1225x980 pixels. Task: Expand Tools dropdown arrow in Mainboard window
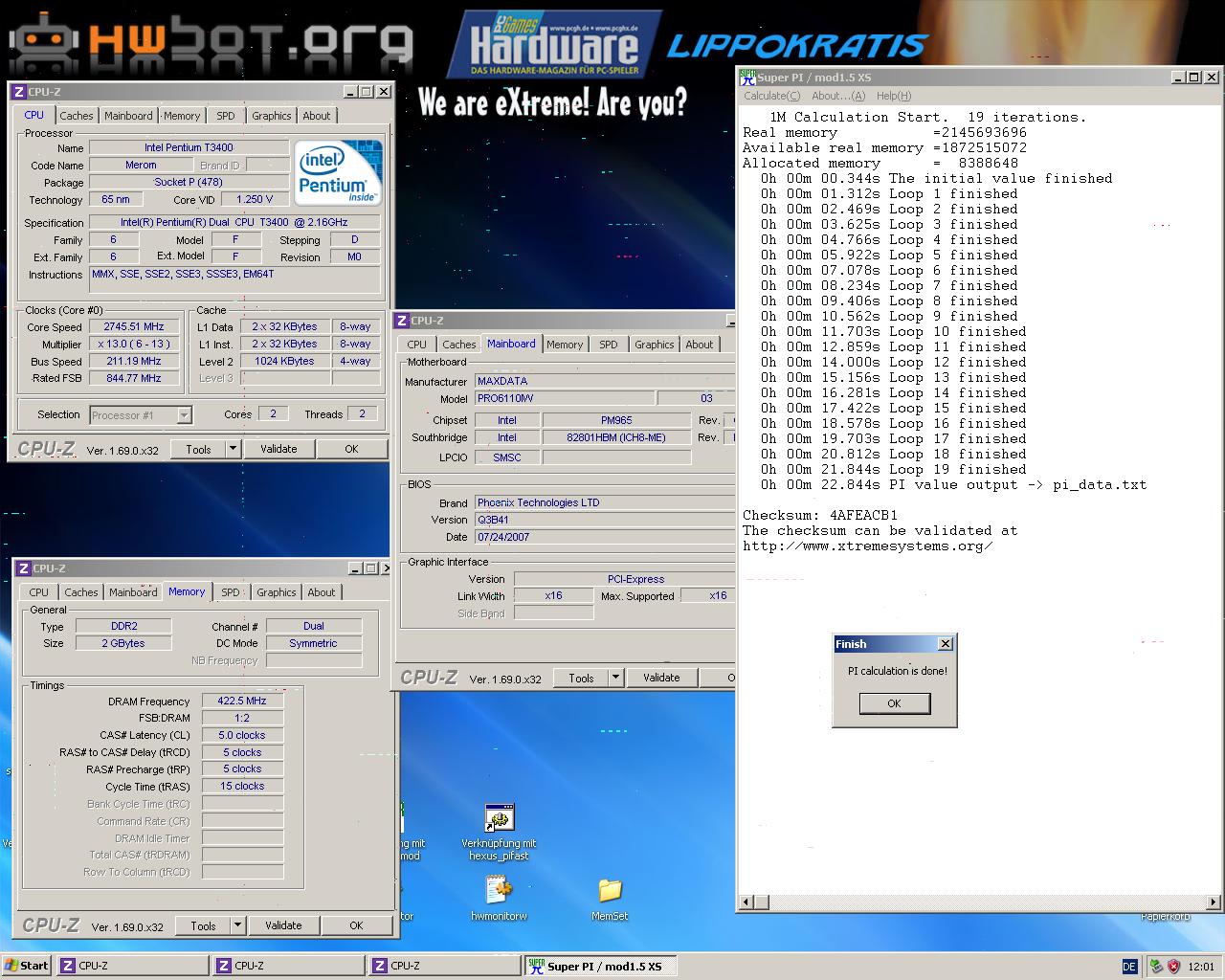click(616, 678)
